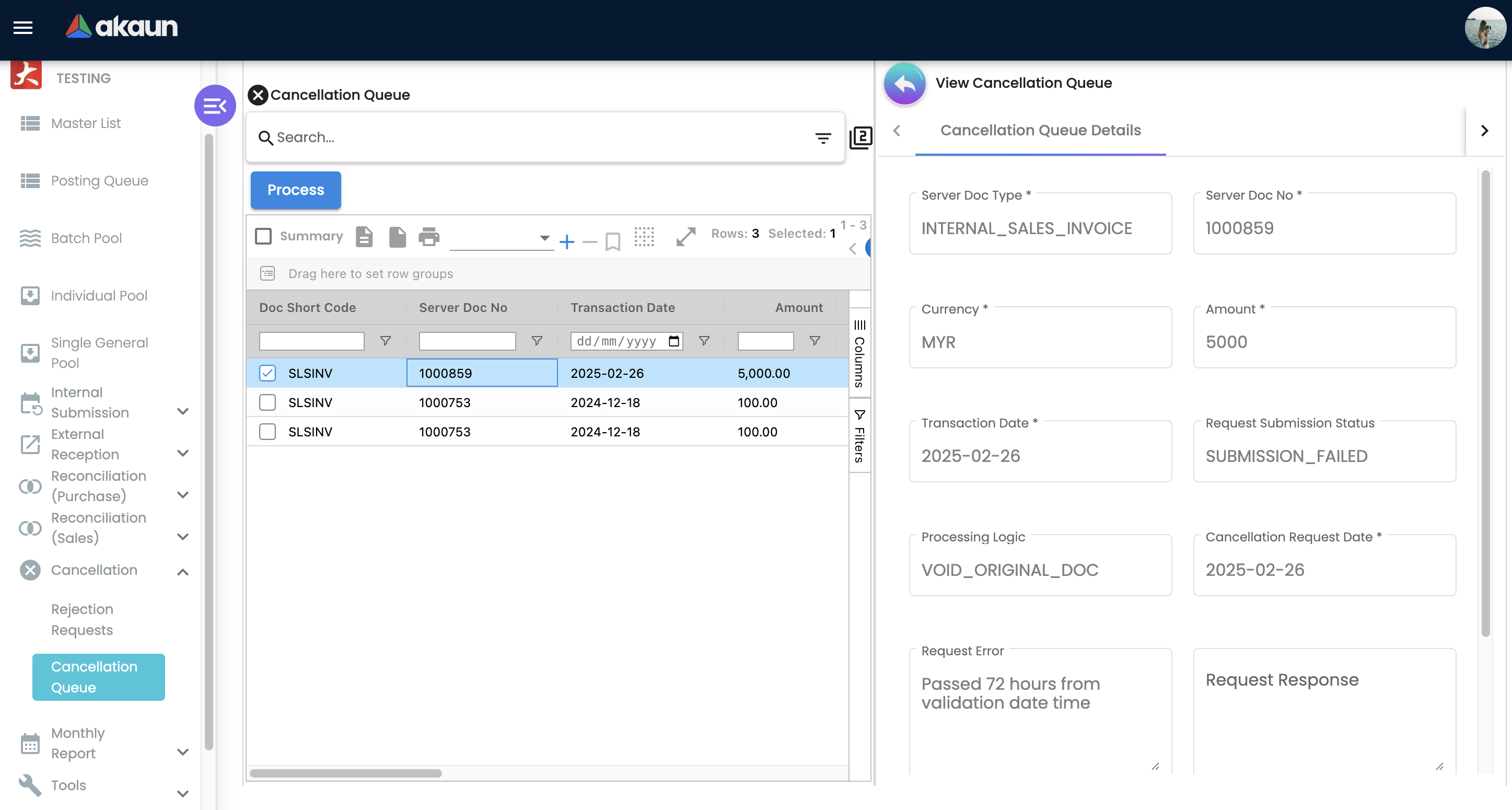
Task: Expand grid to fullscreen with arrows icon
Action: coord(685,237)
